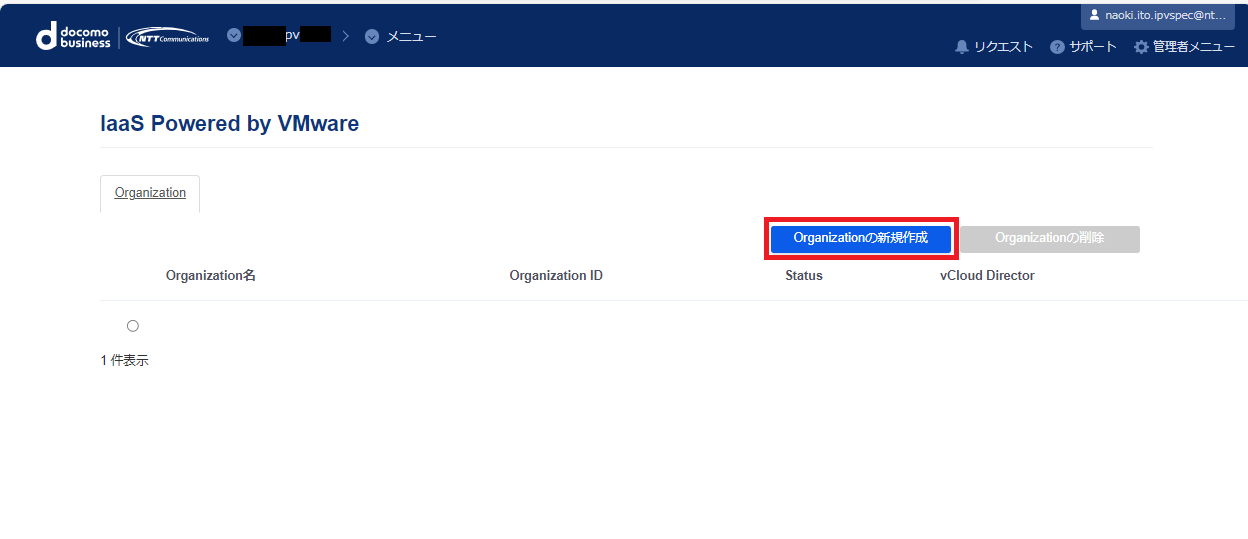Open the リクエスト link

pyautogui.click(x=1003, y=47)
